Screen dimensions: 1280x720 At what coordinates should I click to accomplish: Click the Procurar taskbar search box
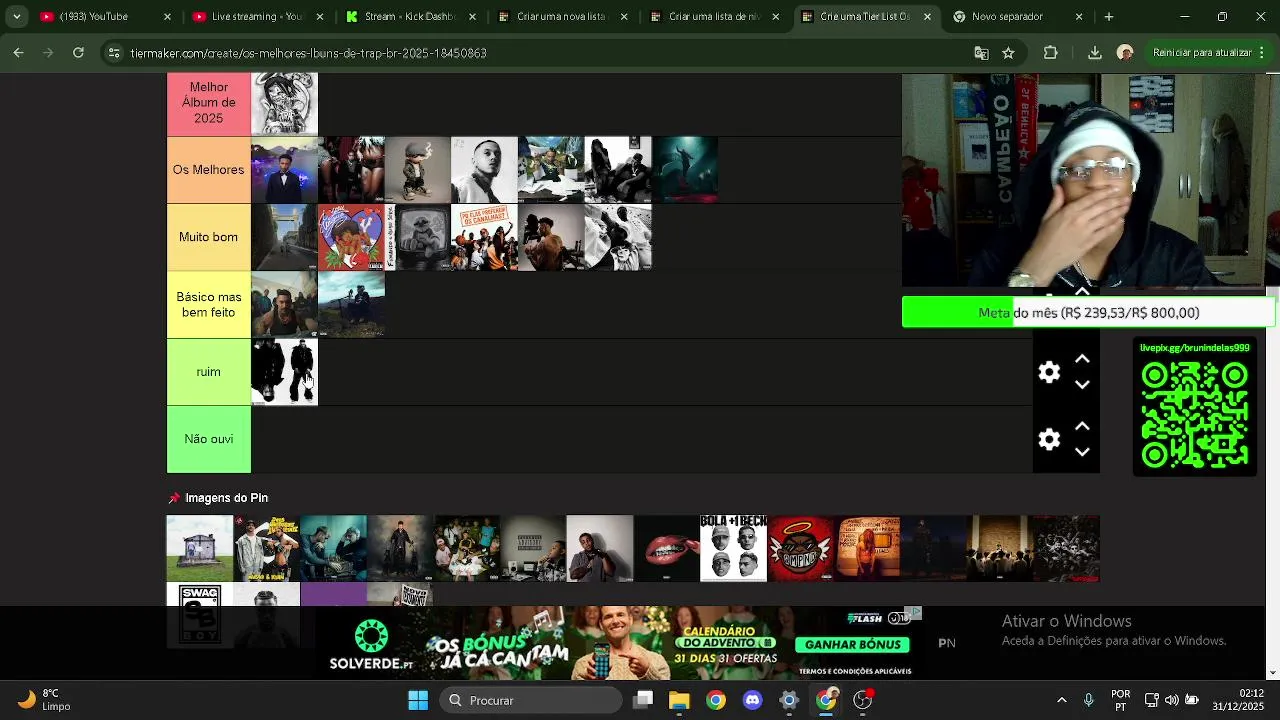point(531,700)
